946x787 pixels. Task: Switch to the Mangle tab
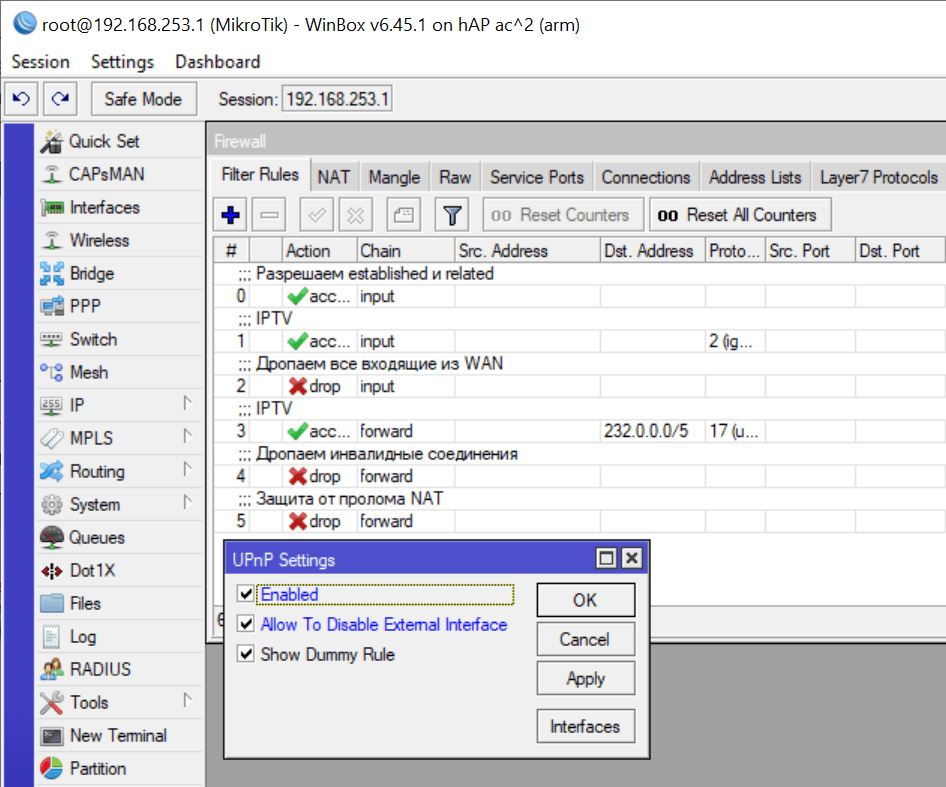395,177
